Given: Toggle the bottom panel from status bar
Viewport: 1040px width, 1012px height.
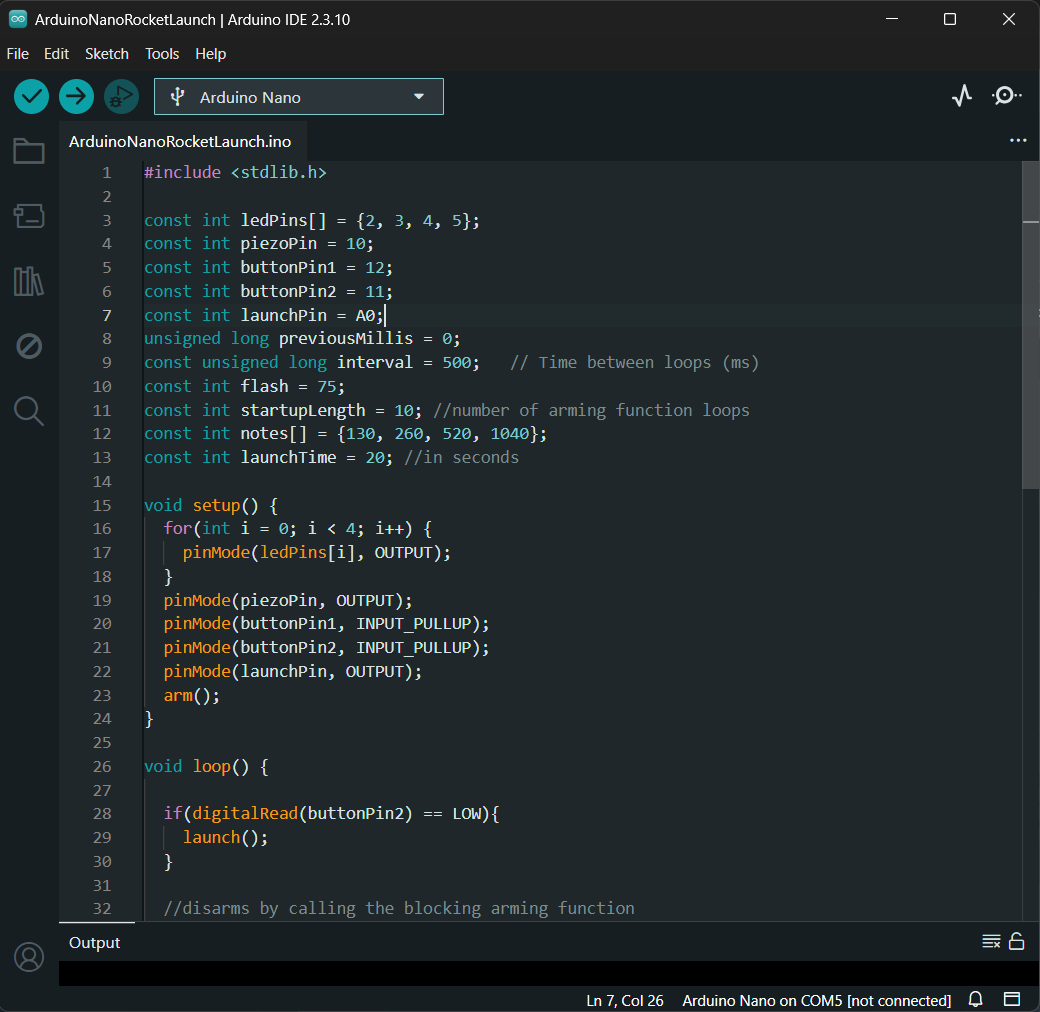Looking at the screenshot, I should coord(1011,999).
